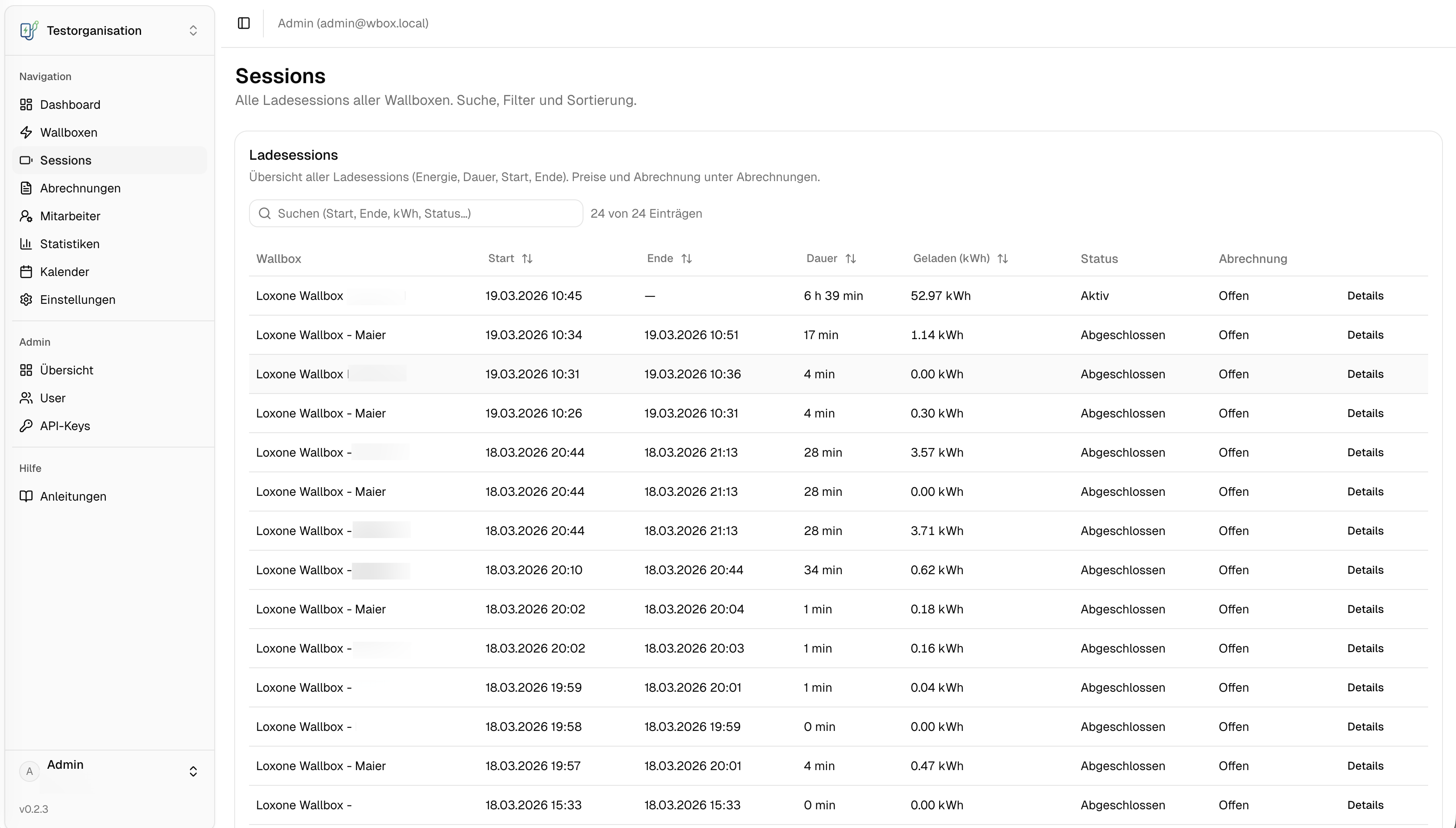Open Mitarbeiter in navigation

tap(70, 216)
